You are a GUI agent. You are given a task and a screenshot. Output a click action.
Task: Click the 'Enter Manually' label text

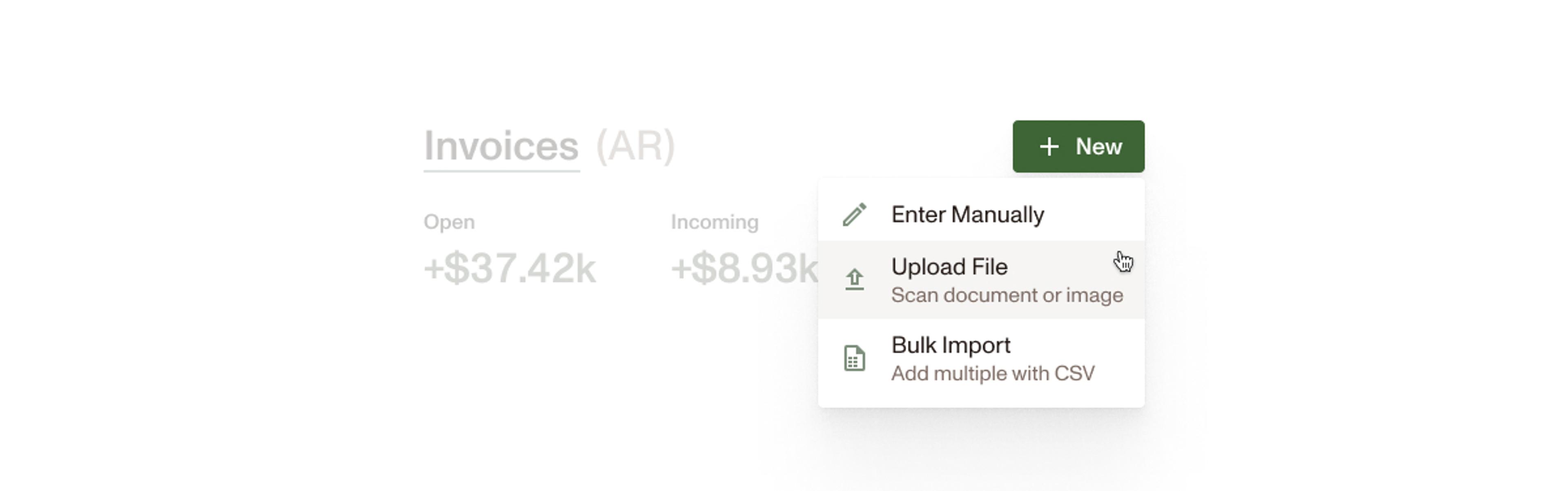click(x=967, y=214)
